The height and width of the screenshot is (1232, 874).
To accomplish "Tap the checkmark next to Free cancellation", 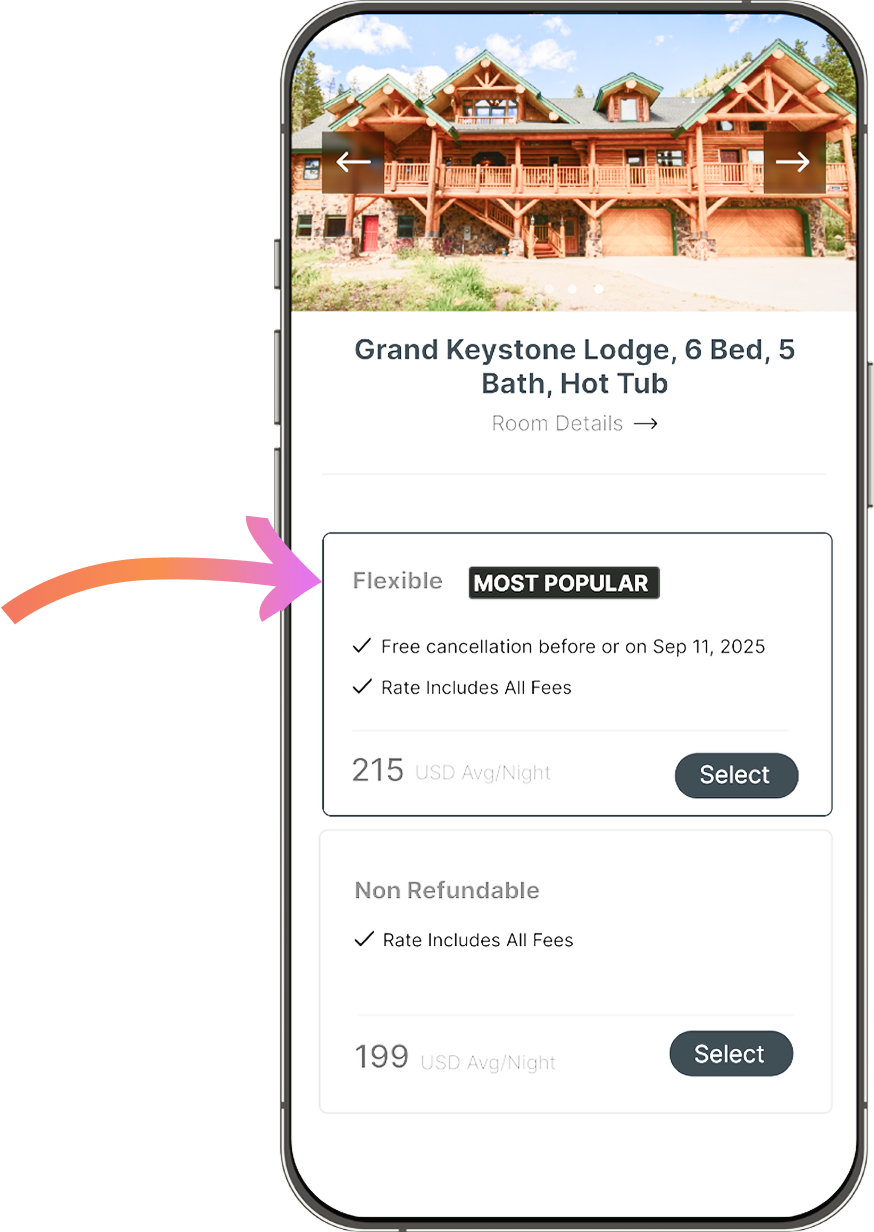I will pyautogui.click(x=362, y=646).
